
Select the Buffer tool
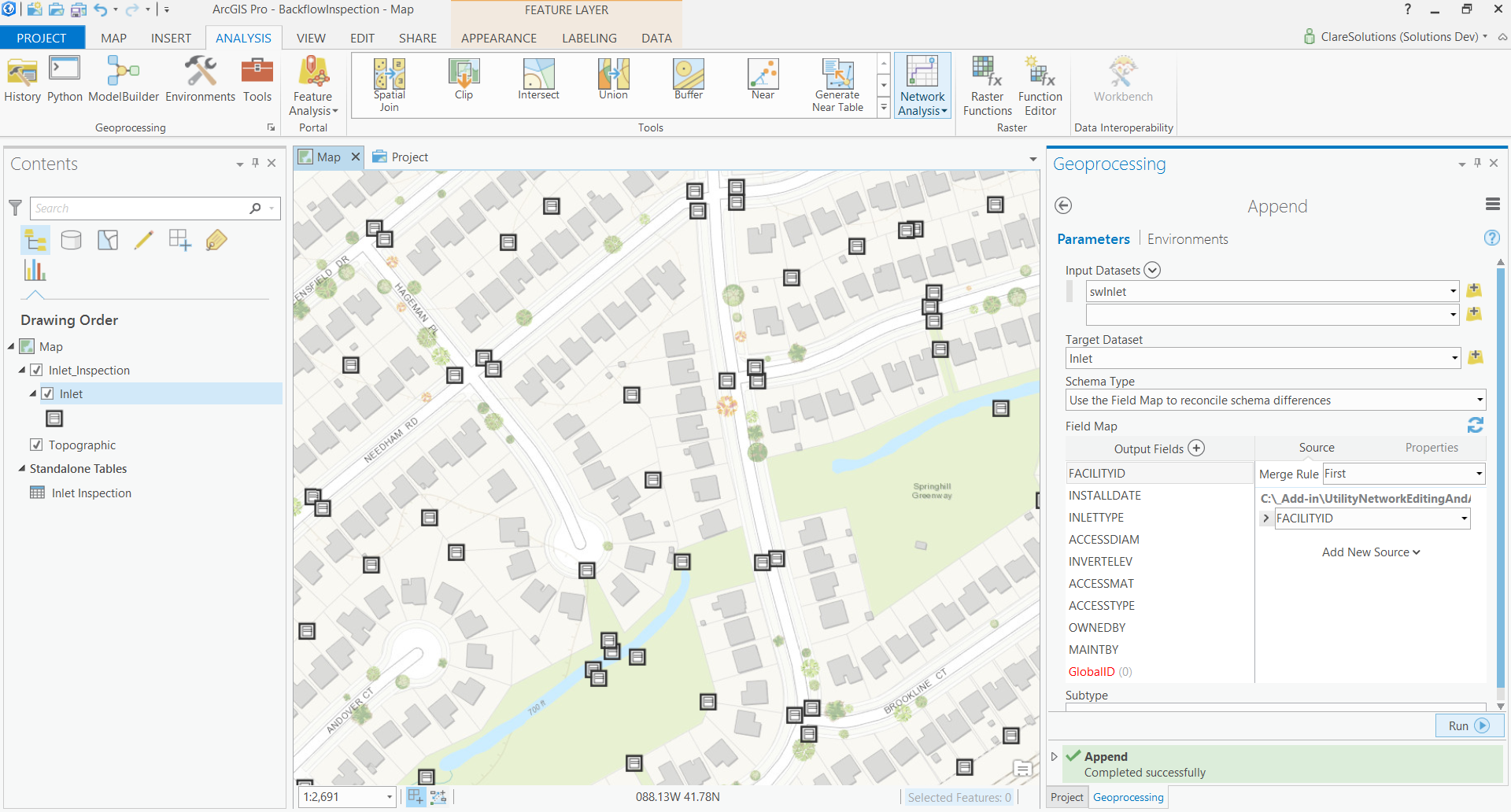point(689,79)
